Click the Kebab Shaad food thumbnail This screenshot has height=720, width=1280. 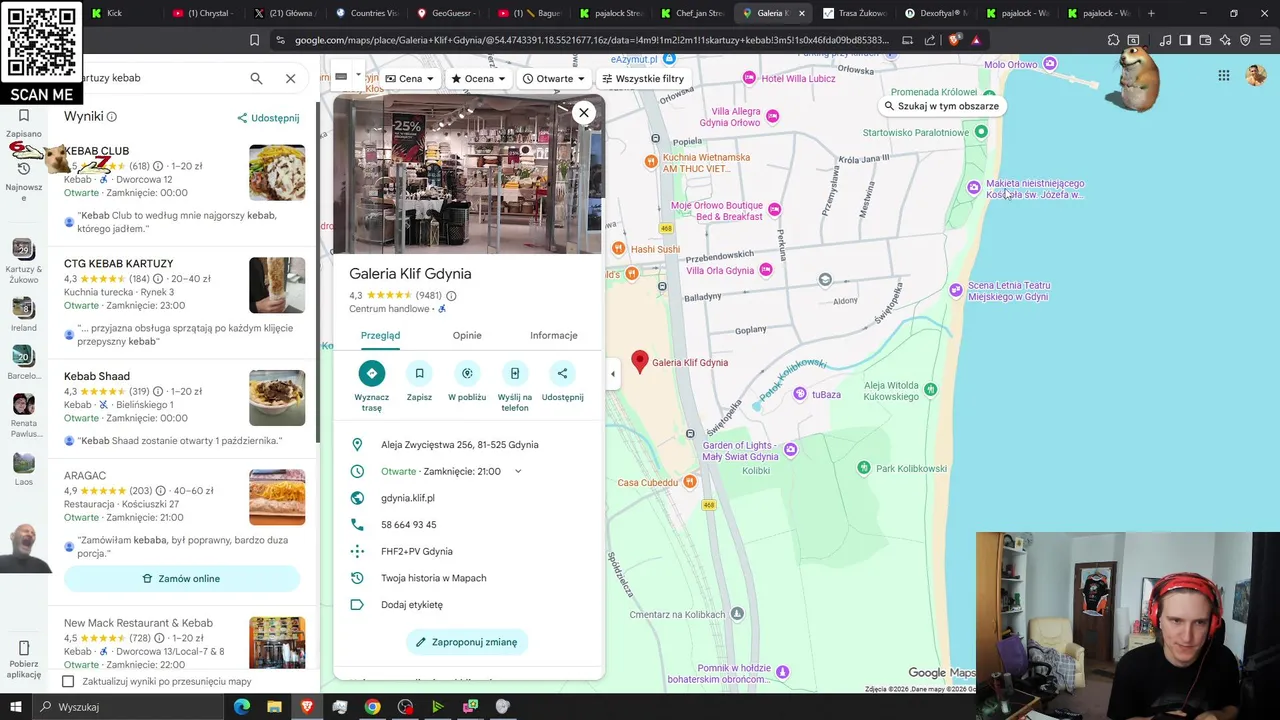277,398
